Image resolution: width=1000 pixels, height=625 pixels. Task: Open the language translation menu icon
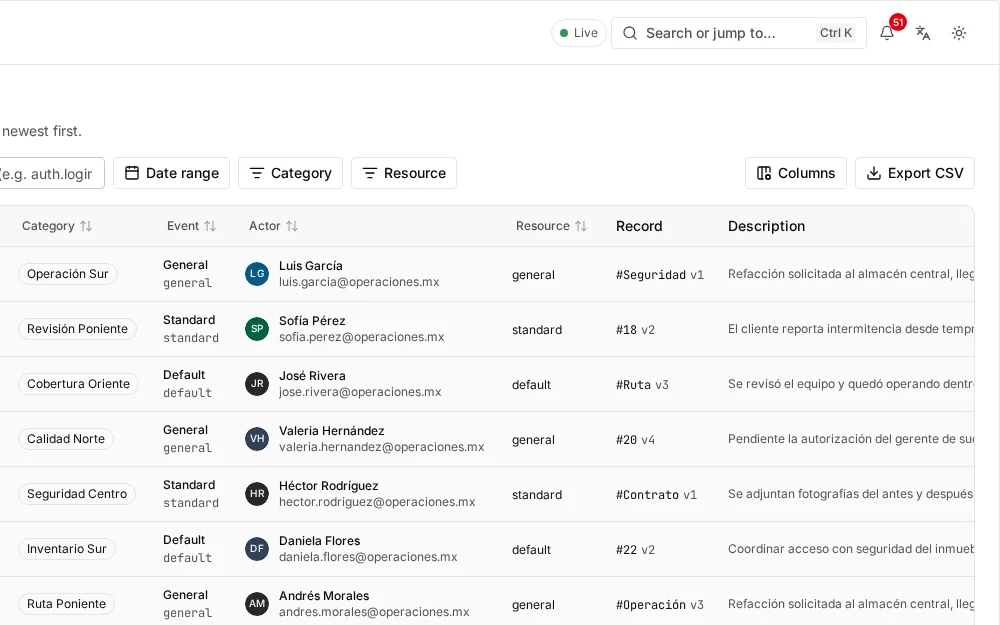[x=923, y=33]
